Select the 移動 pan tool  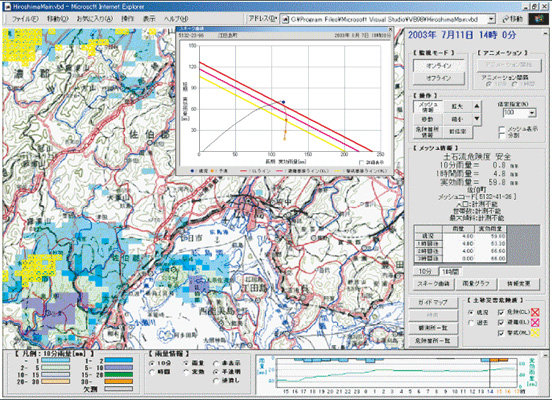(427, 120)
